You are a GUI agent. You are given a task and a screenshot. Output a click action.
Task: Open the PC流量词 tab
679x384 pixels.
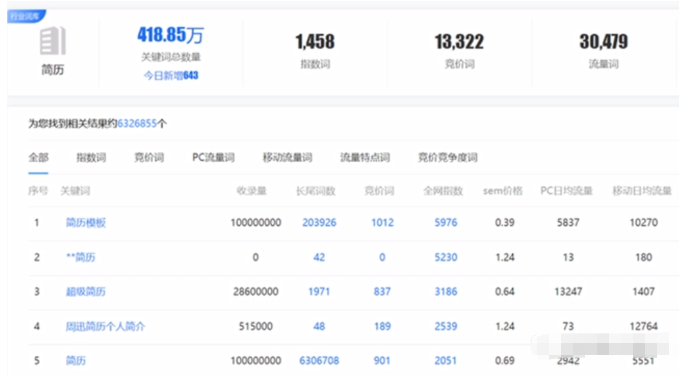coord(213,158)
